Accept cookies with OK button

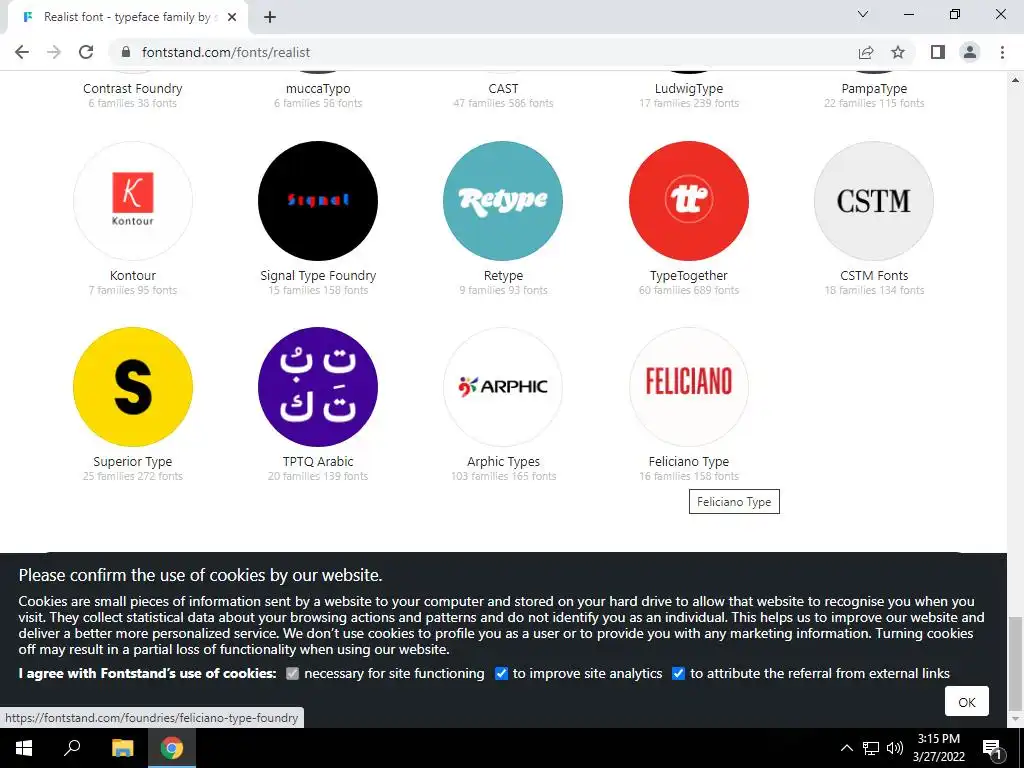967,701
